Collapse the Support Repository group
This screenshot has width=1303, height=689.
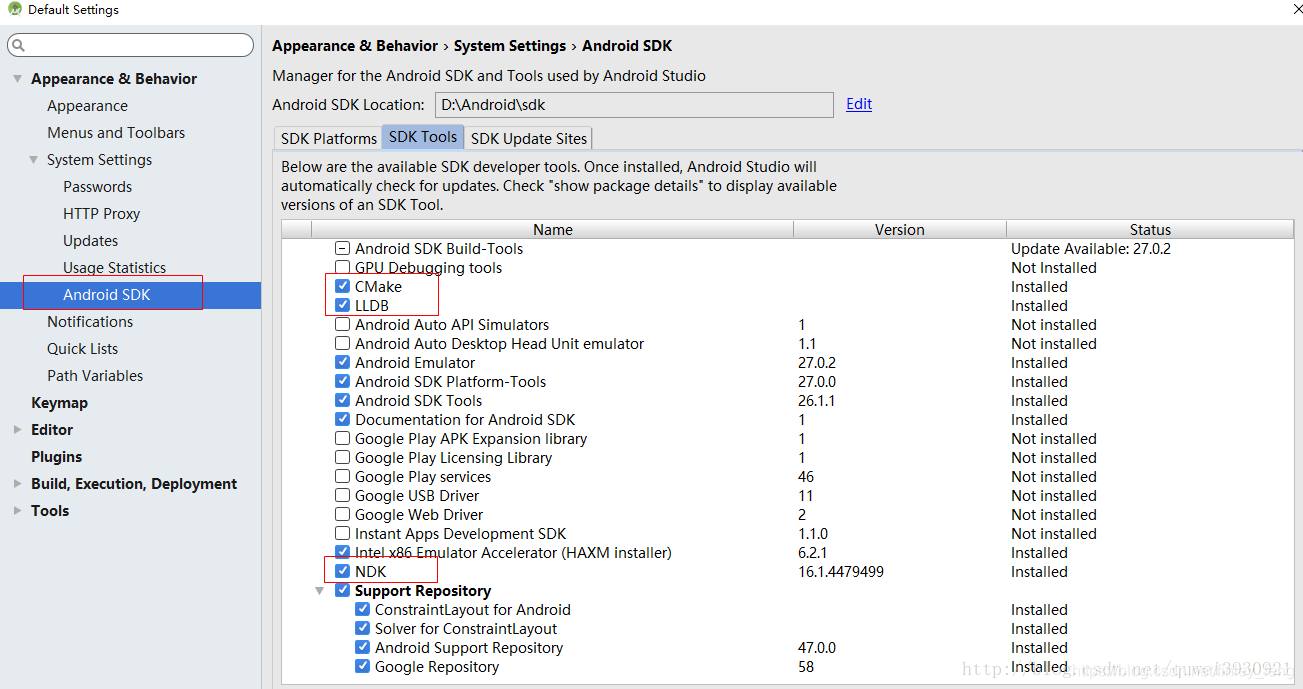319,590
